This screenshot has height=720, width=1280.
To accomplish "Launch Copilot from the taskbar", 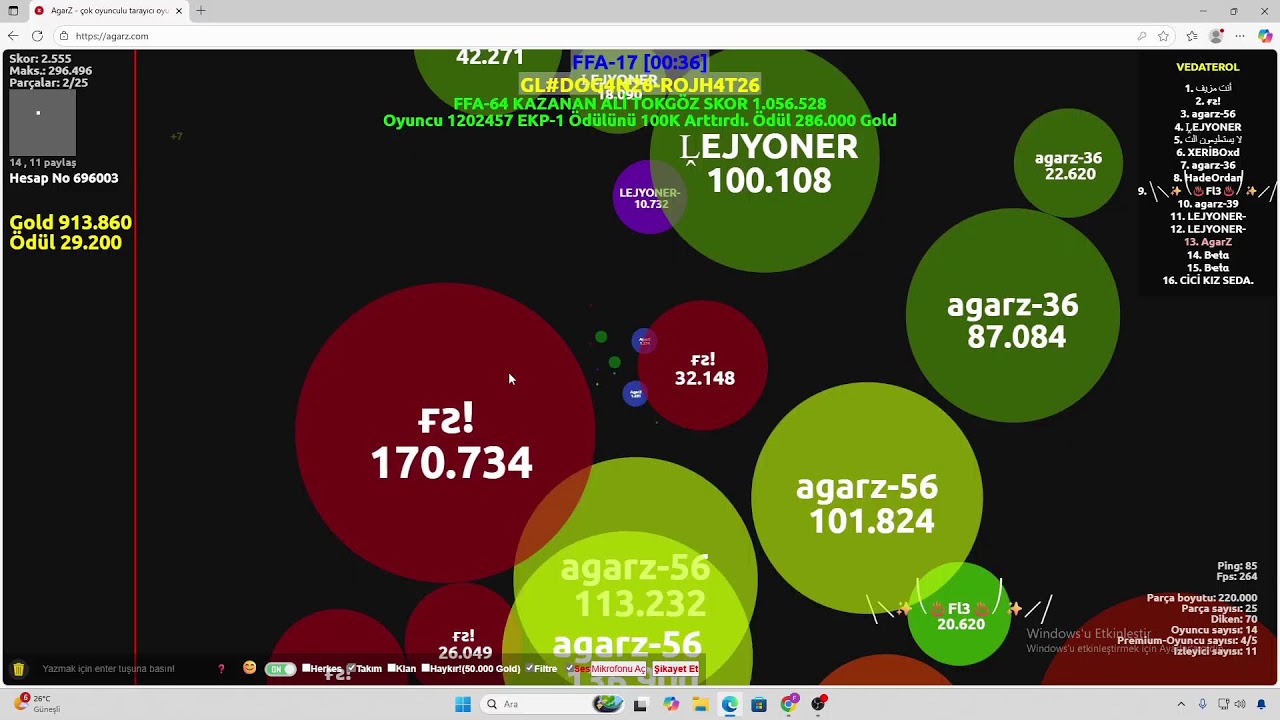I will pos(670,704).
